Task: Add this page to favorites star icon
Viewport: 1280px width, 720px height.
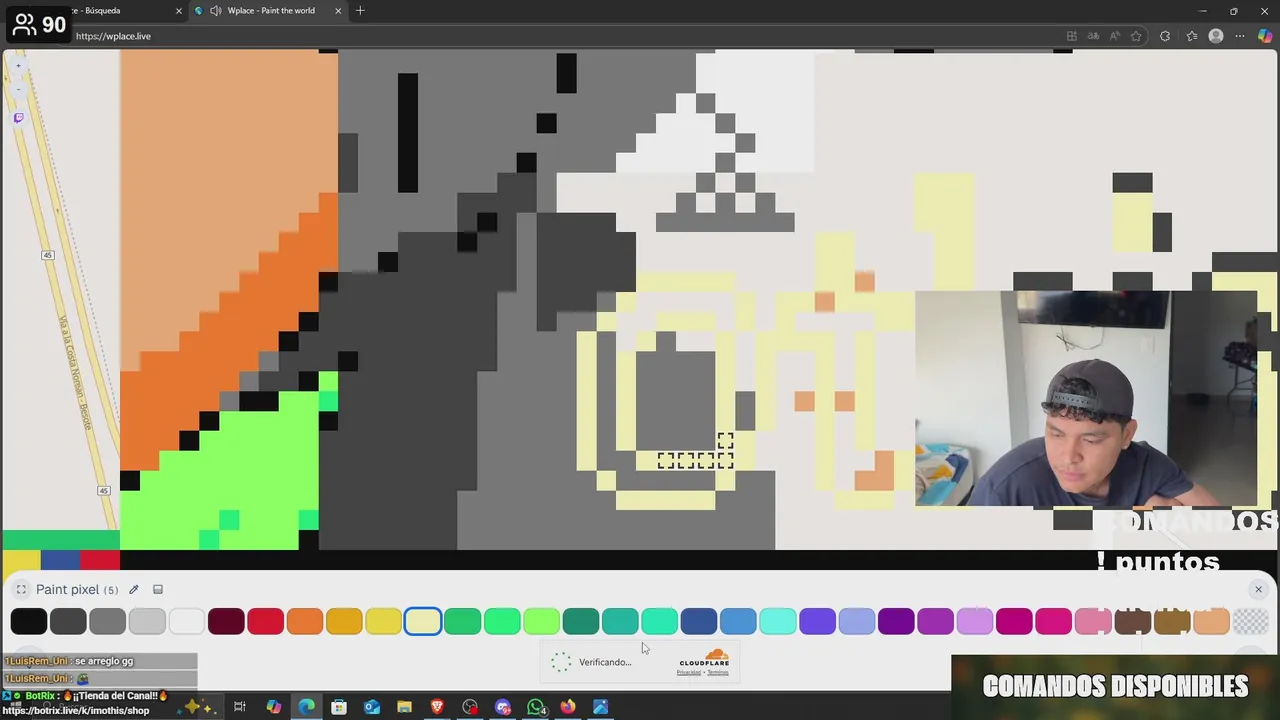Action: [x=1136, y=36]
